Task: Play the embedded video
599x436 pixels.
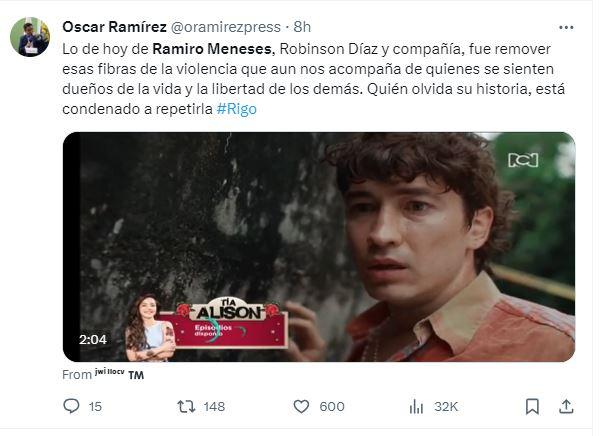Action: click(319, 247)
